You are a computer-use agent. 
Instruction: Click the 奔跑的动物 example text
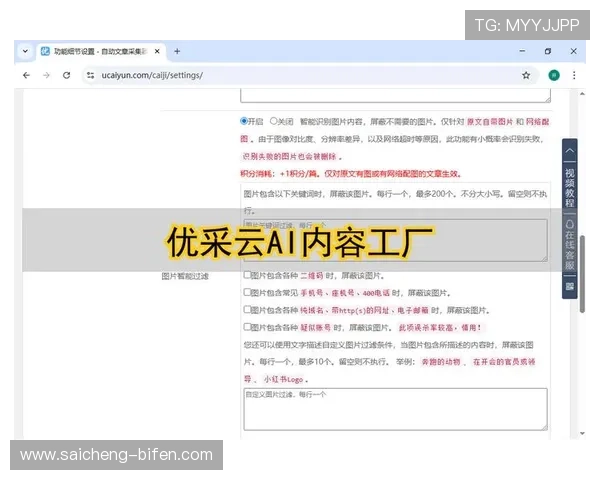point(440,362)
